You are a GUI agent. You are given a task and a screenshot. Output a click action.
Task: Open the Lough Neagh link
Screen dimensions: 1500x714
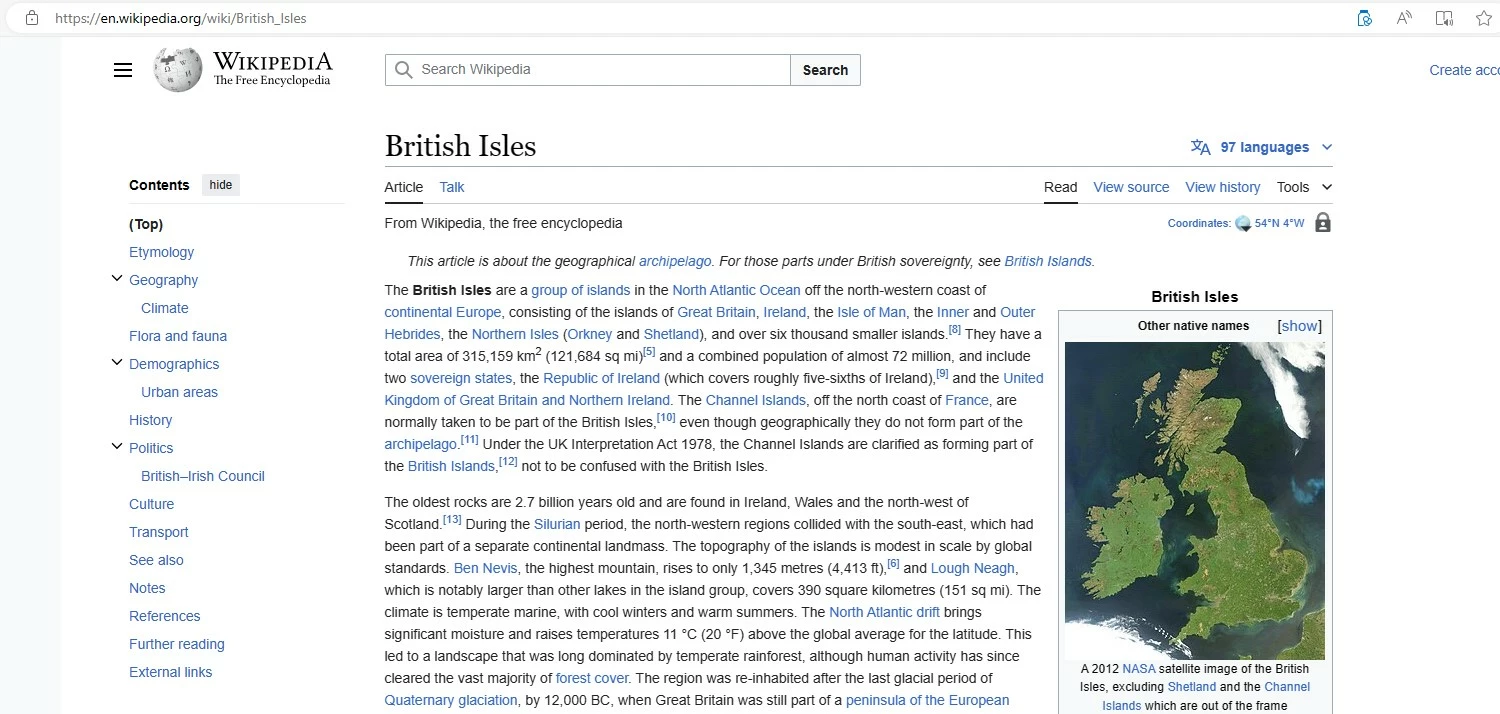pyautogui.click(x=973, y=568)
